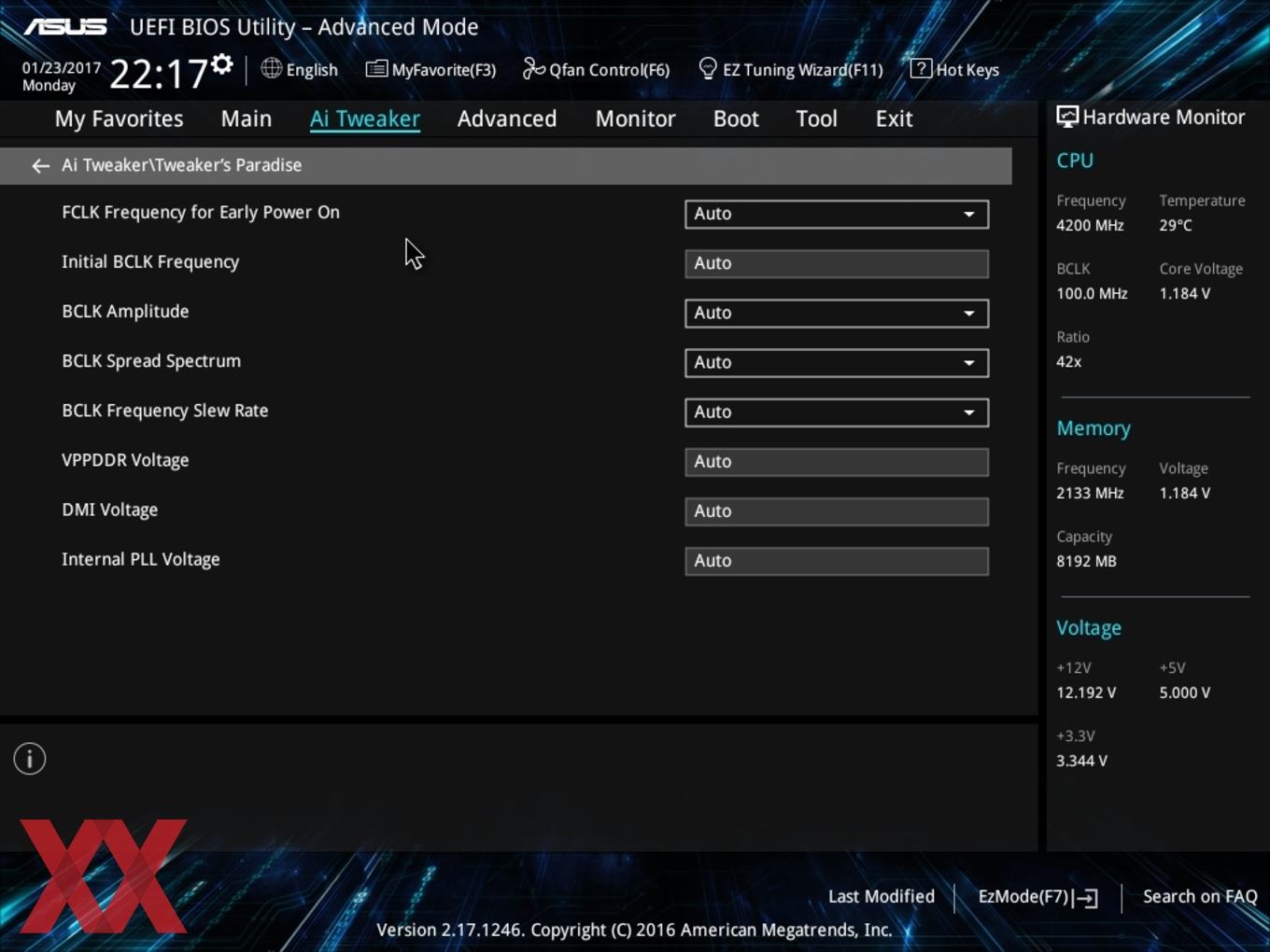
Task: Click the Initial BCLK Frequency field
Action: [837, 263]
